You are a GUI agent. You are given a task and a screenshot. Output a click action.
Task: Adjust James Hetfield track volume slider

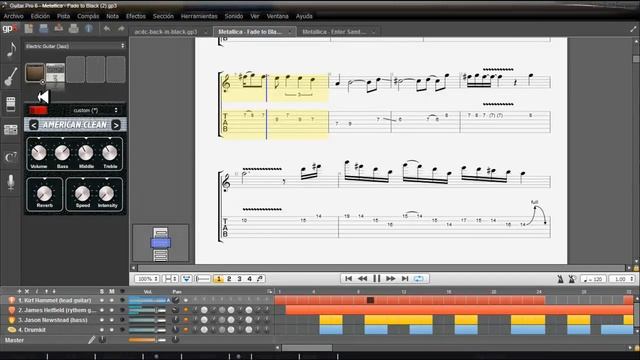147,310
